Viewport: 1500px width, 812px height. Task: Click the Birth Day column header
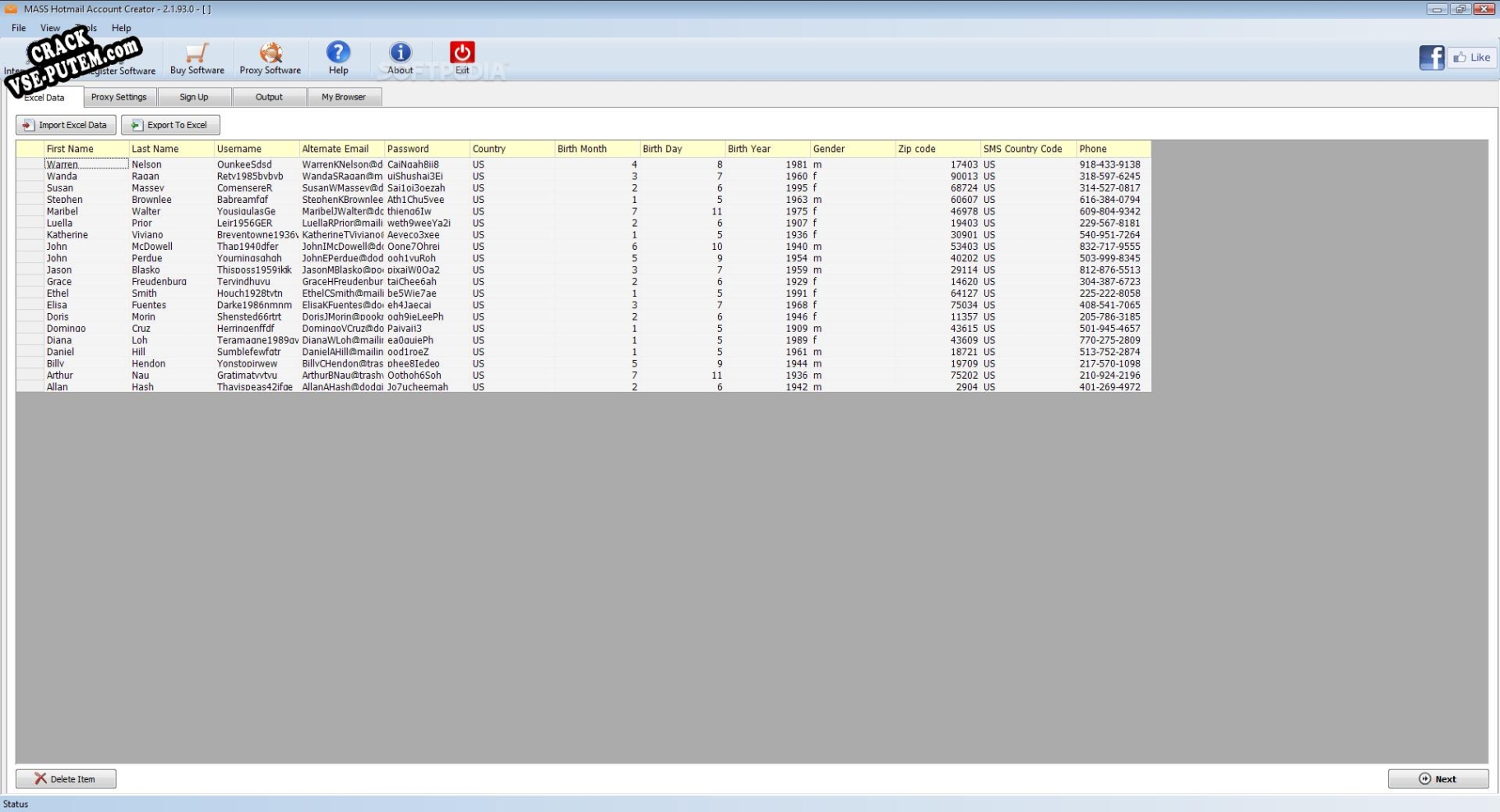pyautogui.click(x=683, y=149)
